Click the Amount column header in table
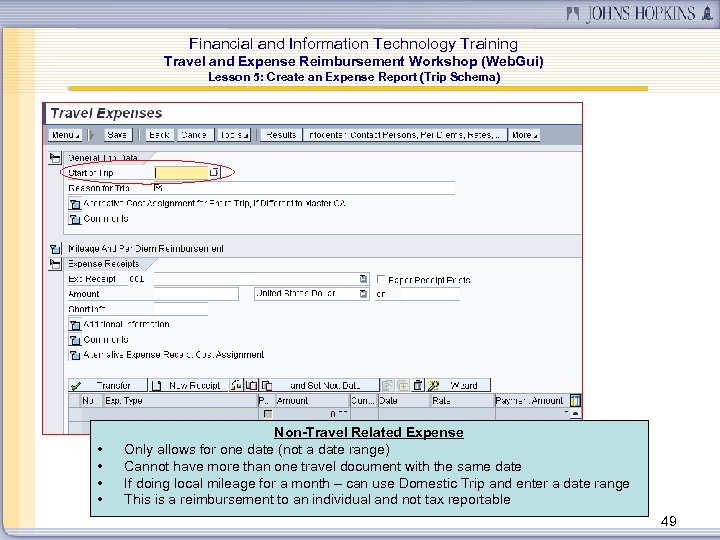Screen dimensions: 720x540 [312, 400]
